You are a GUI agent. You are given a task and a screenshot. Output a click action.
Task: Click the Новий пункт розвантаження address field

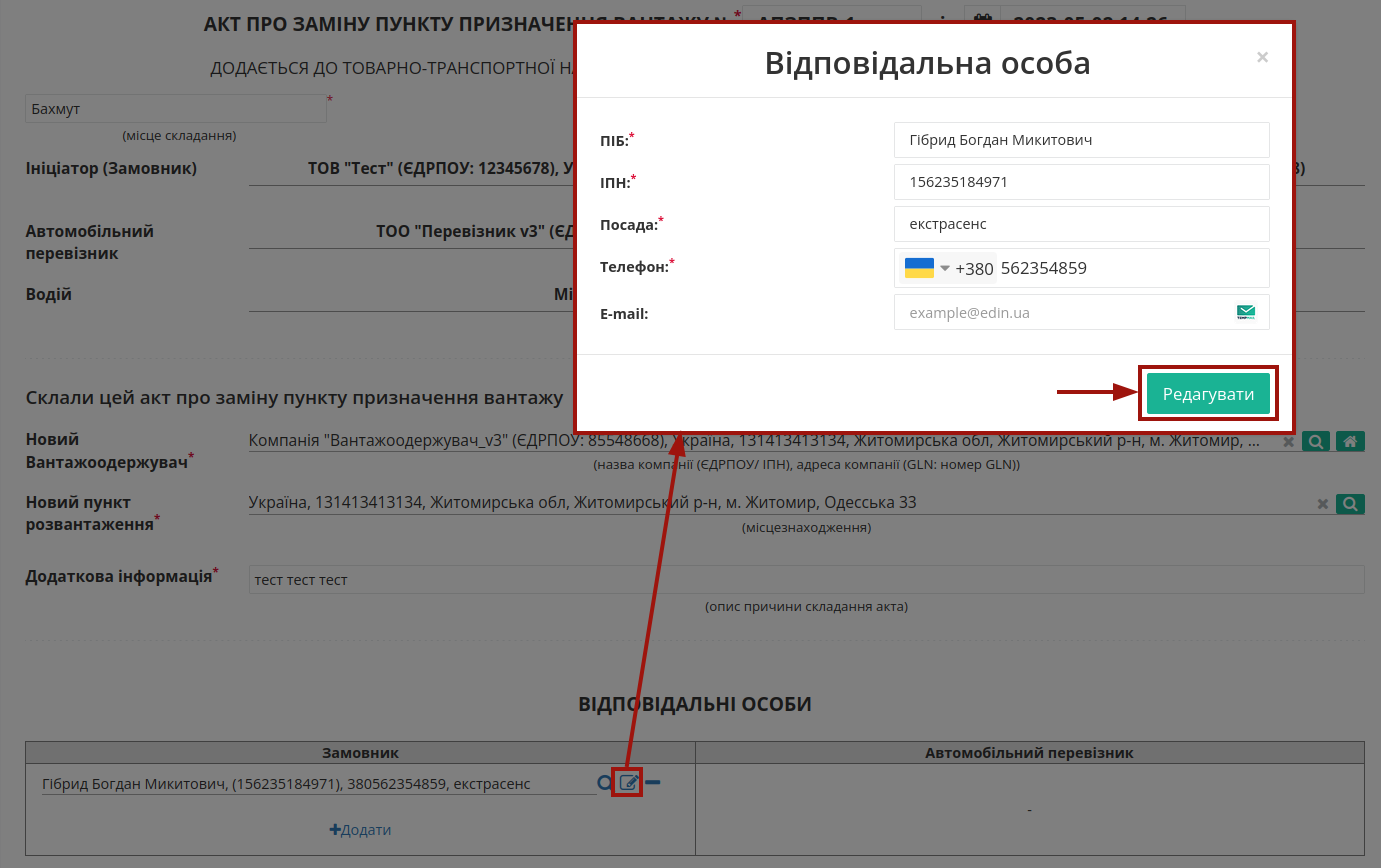tap(780, 503)
